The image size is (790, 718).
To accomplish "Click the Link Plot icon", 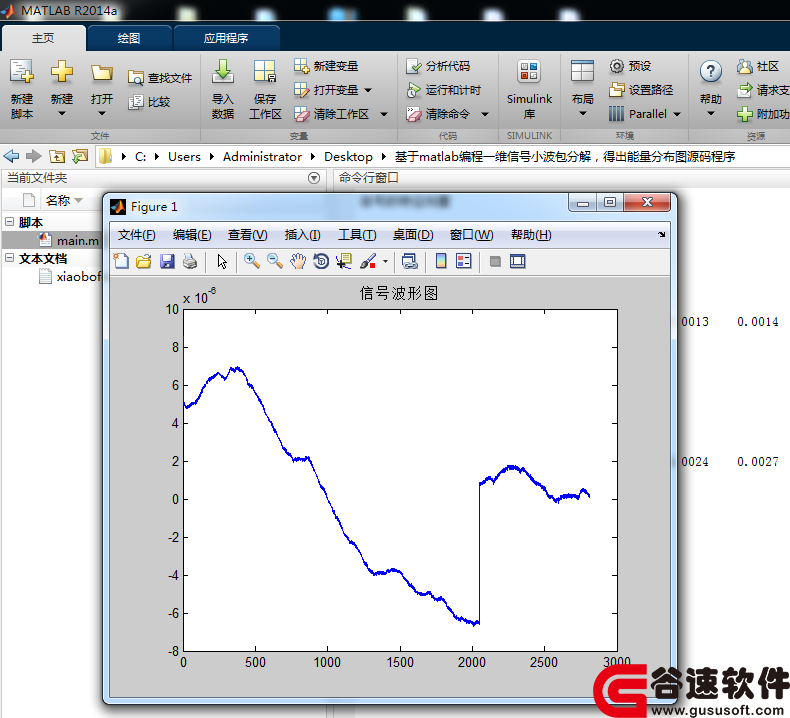I will (410, 261).
